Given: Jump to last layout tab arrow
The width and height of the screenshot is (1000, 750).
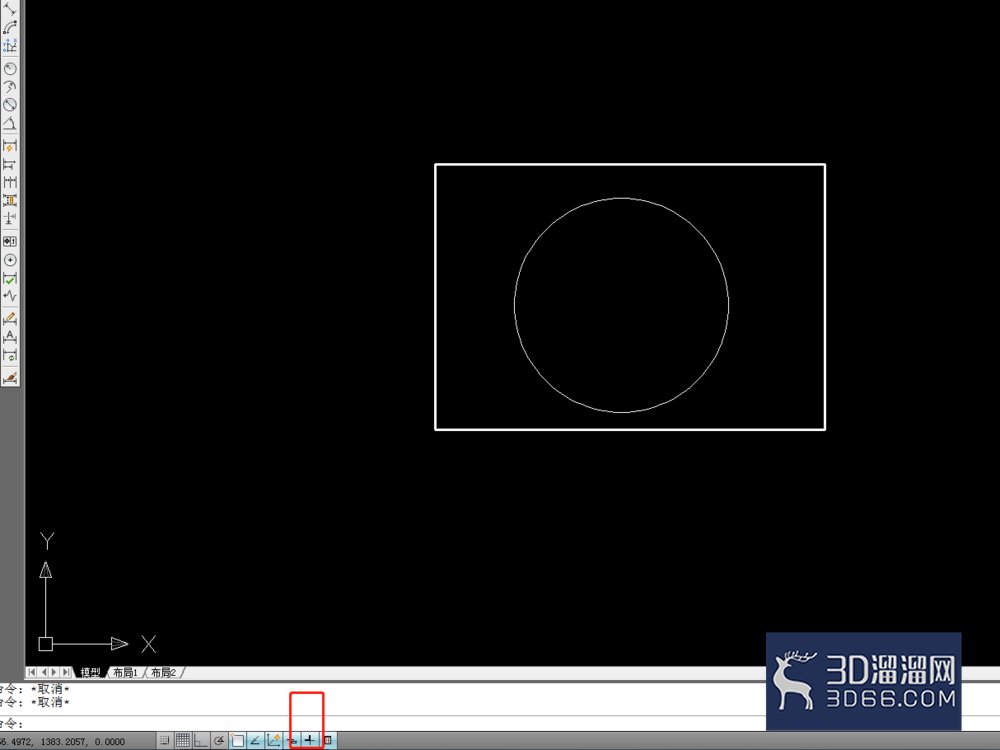Looking at the screenshot, I should pos(66,672).
